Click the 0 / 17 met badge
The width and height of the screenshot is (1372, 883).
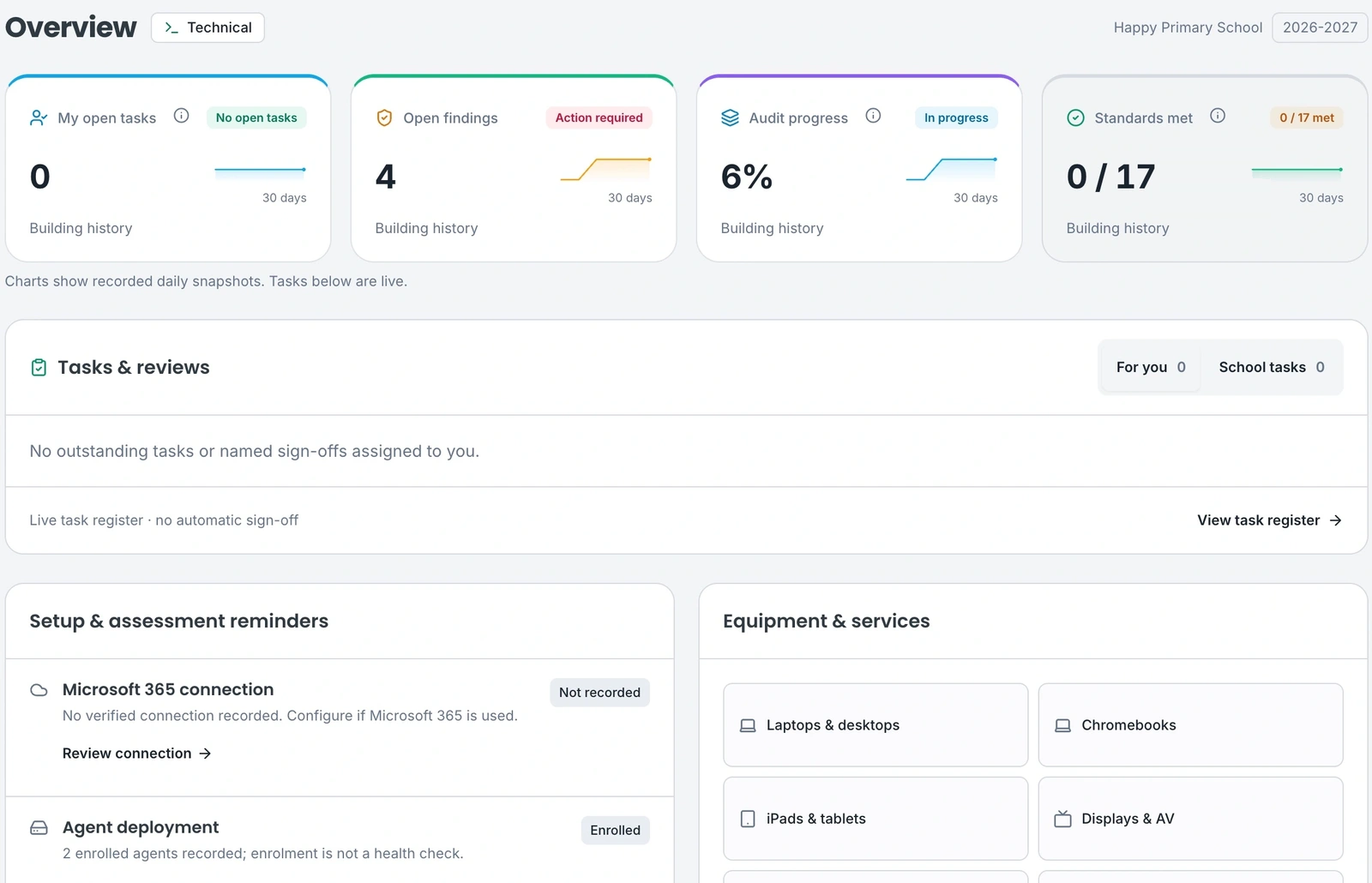[1307, 117]
